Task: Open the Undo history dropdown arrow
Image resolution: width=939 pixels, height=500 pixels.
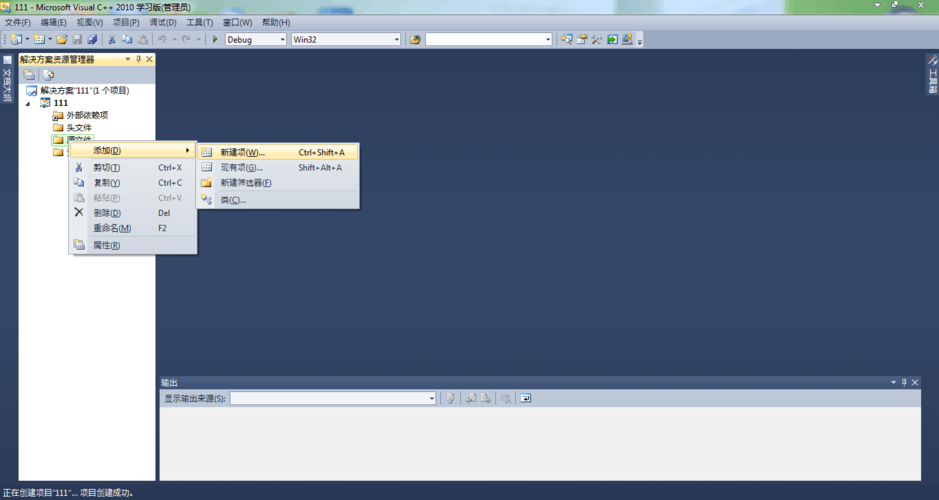Action: 174,40
